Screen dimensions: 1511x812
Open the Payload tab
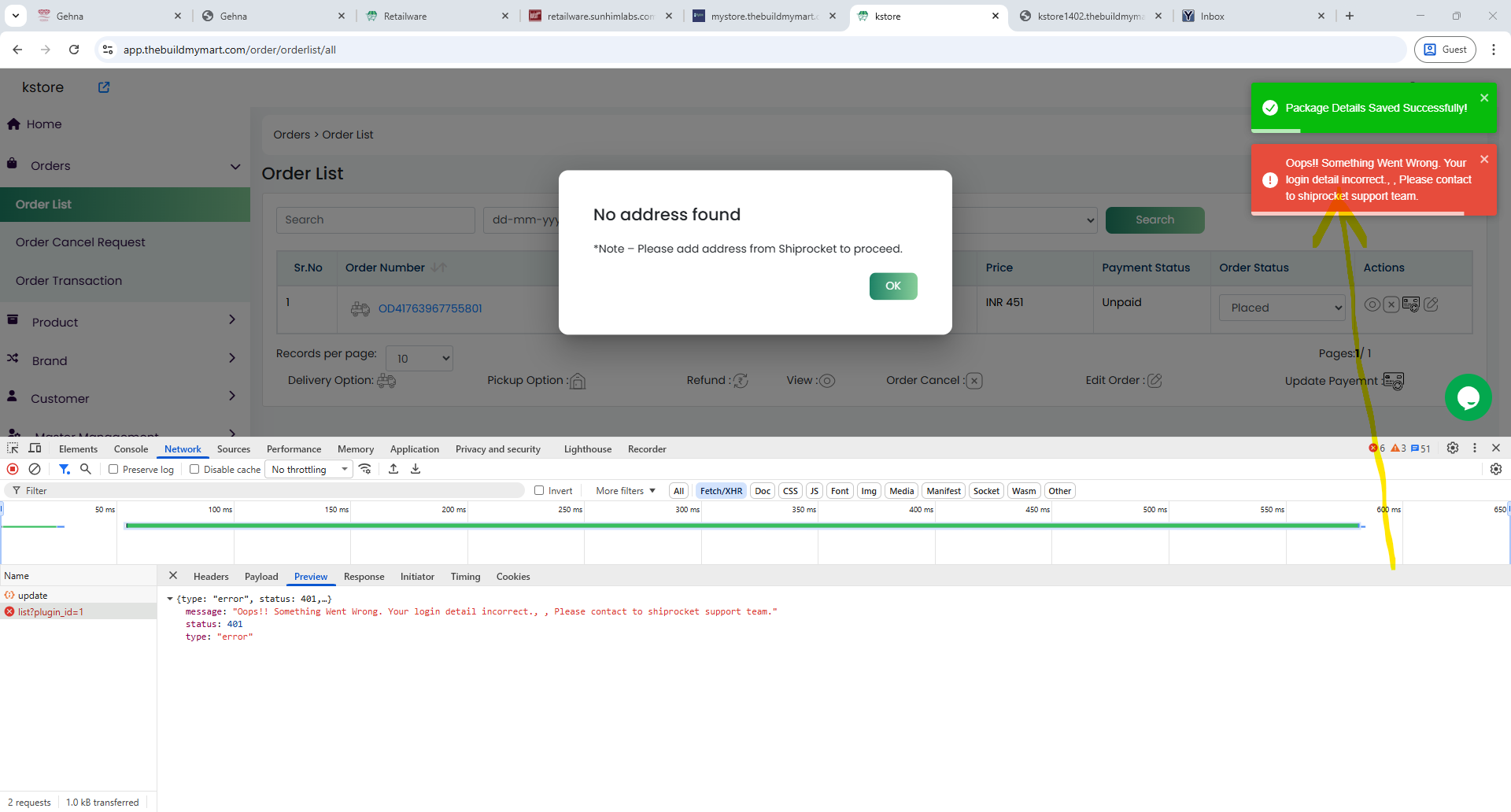[261, 577]
